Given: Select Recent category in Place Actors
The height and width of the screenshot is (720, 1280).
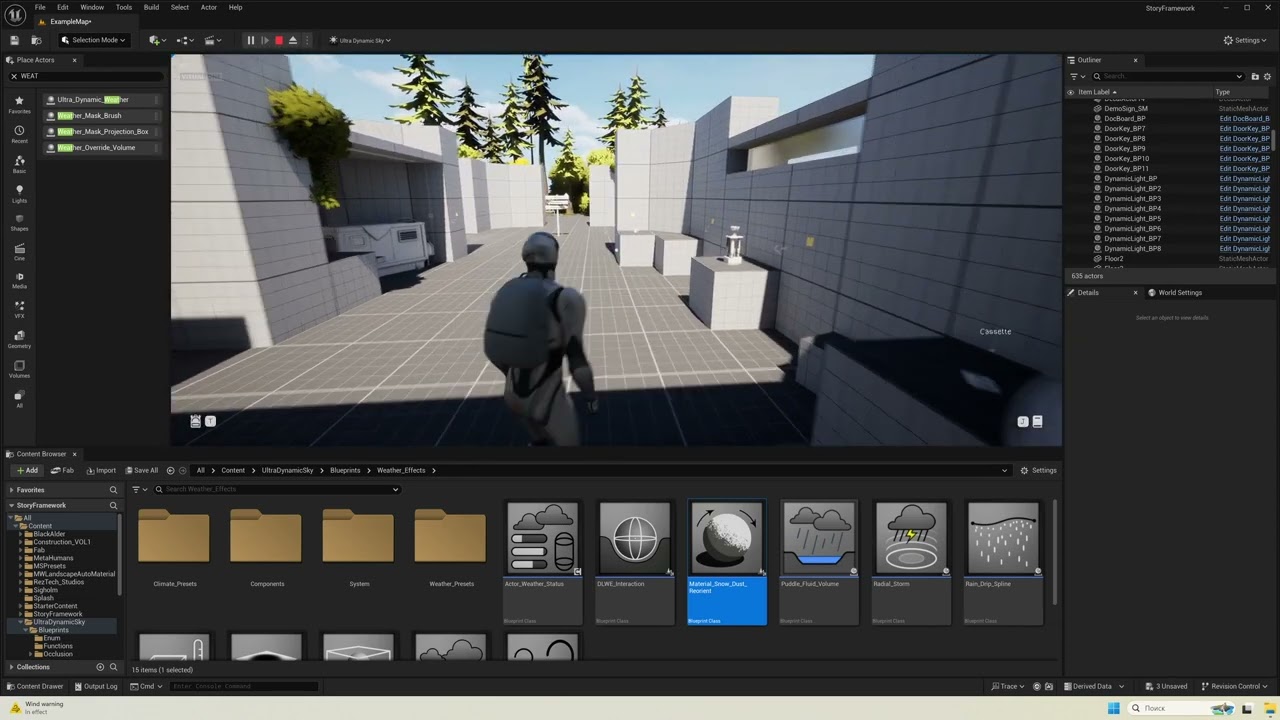Looking at the screenshot, I should 19,134.
